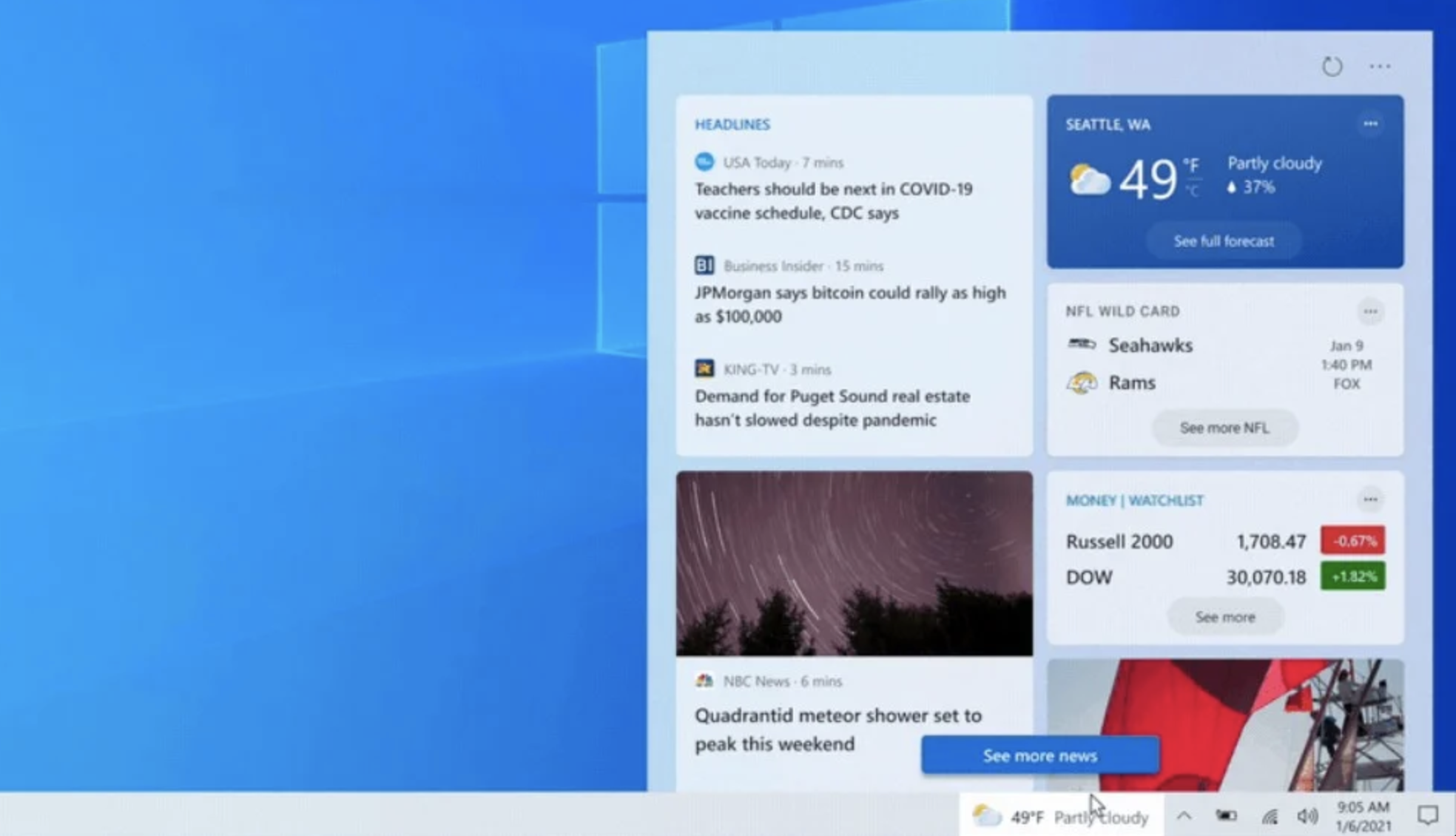Open the three-dot menu at top right
Image resolution: width=1456 pixels, height=836 pixels.
coord(1381,65)
